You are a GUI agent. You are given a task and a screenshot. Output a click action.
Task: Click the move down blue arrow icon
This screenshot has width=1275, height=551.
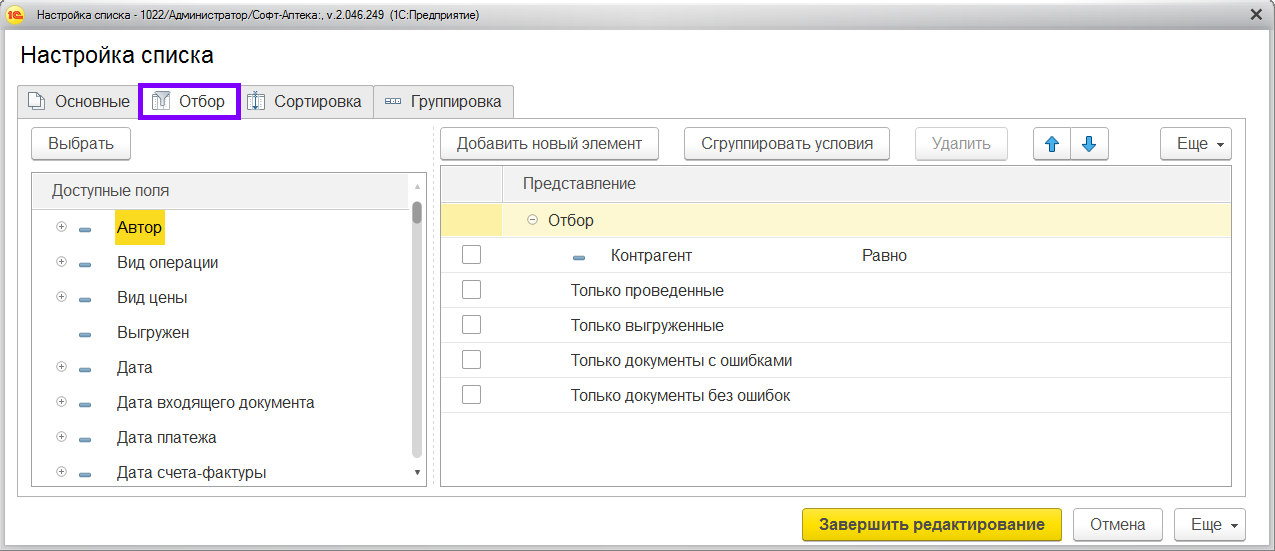click(x=1089, y=144)
